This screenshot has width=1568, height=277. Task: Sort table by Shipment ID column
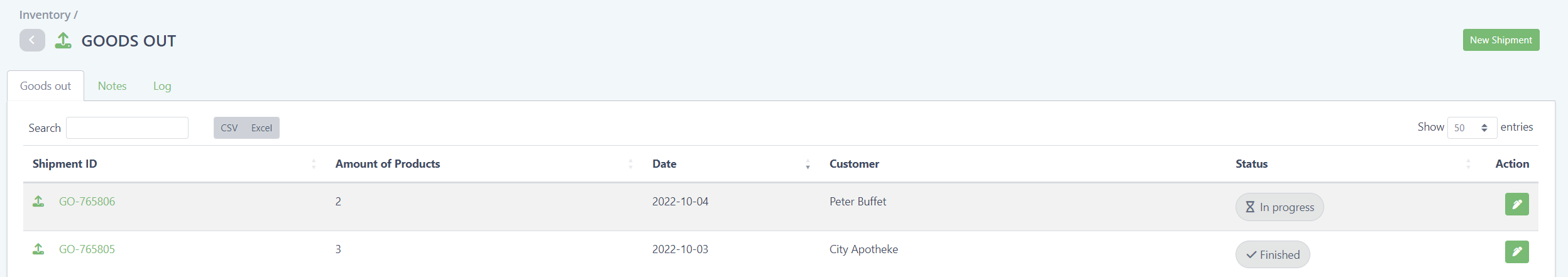click(x=65, y=164)
